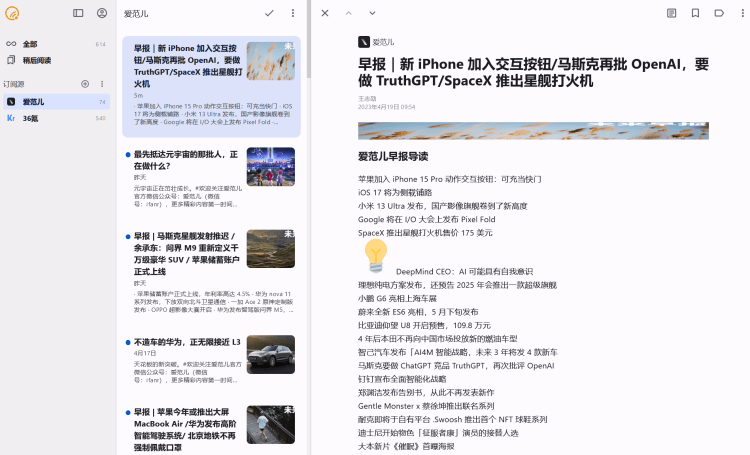The width and height of the screenshot is (750, 455).
Task: Open the 马斯克星舰发射推迟 morning report
Action: tap(211, 272)
